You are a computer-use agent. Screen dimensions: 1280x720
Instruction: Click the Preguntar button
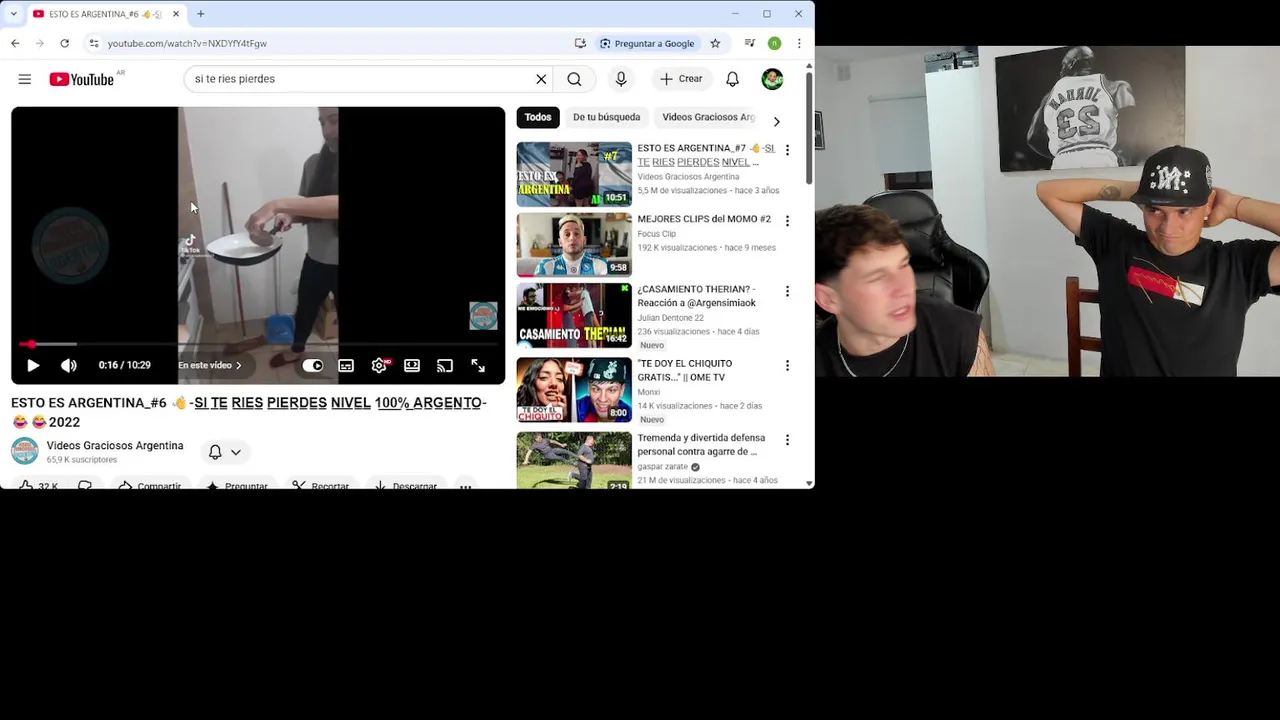(237, 486)
